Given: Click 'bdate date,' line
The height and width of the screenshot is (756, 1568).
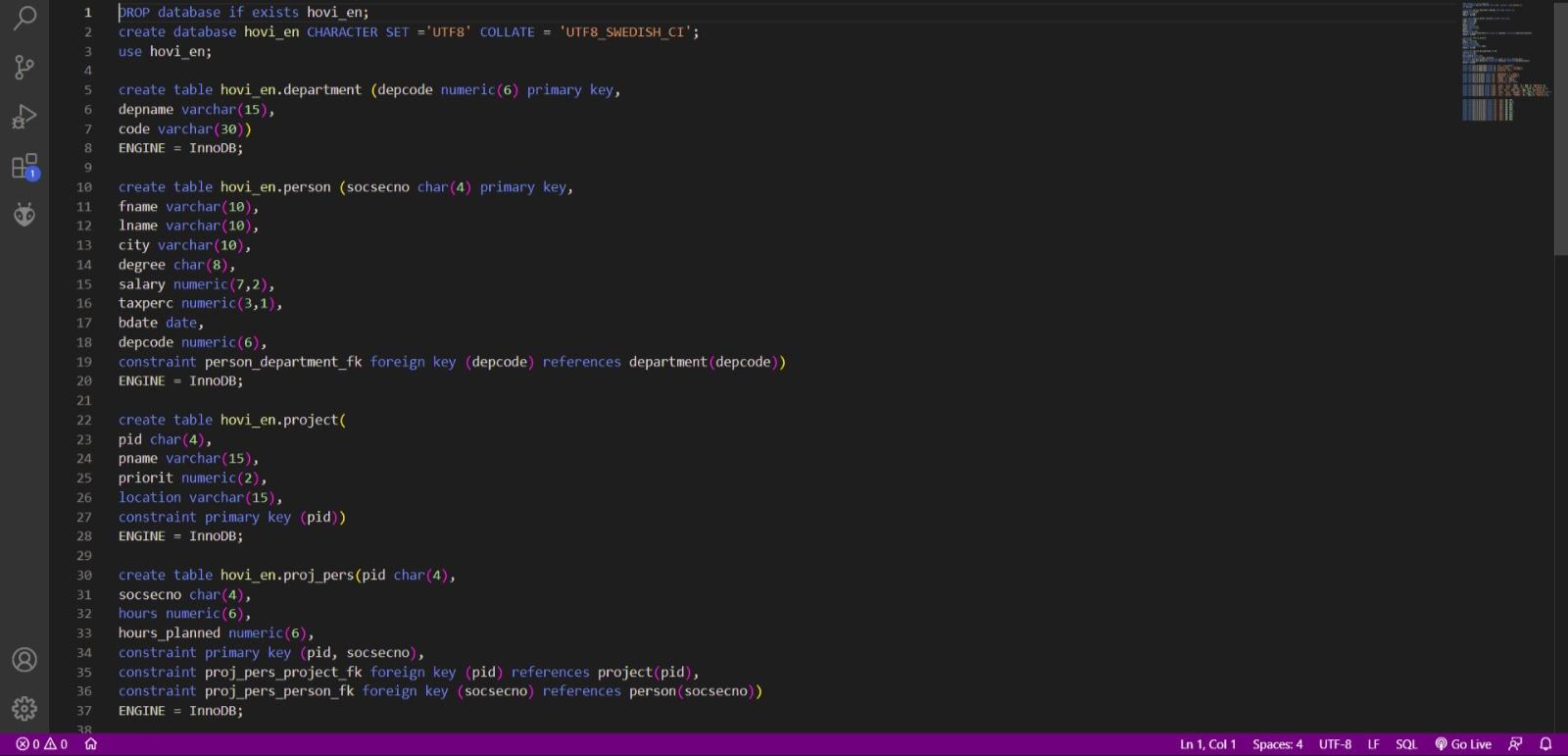Looking at the screenshot, I should 162,323.
